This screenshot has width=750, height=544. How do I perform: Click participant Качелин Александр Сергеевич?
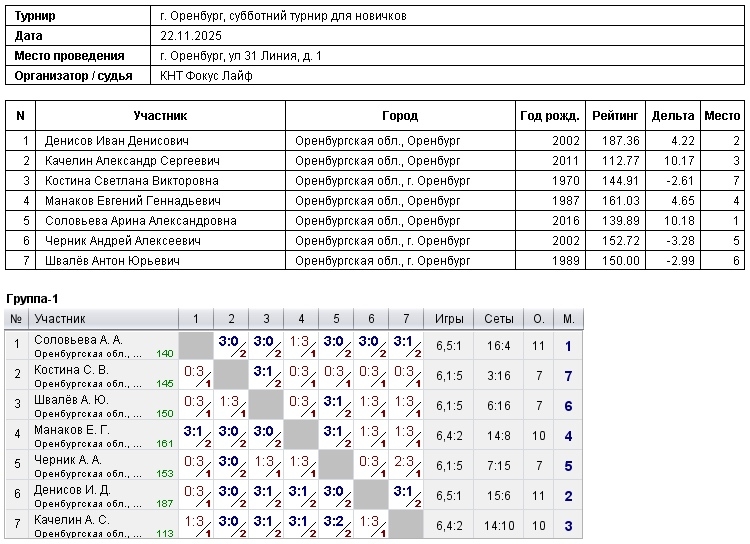pyautogui.click(x=132, y=161)
